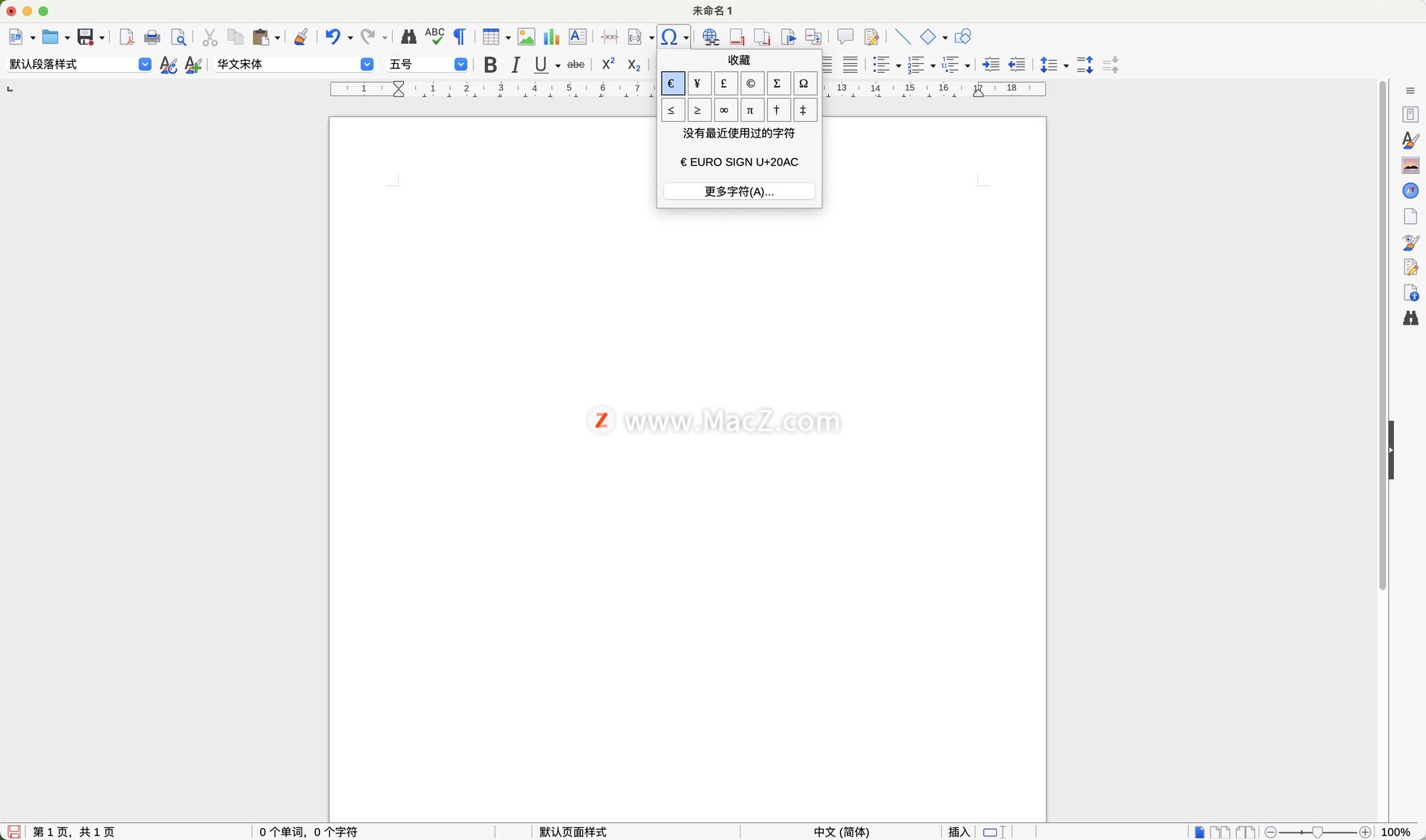The image size is (1426, 840).
Task: Open the Page sidebar tab
Action: (1410, 216)
